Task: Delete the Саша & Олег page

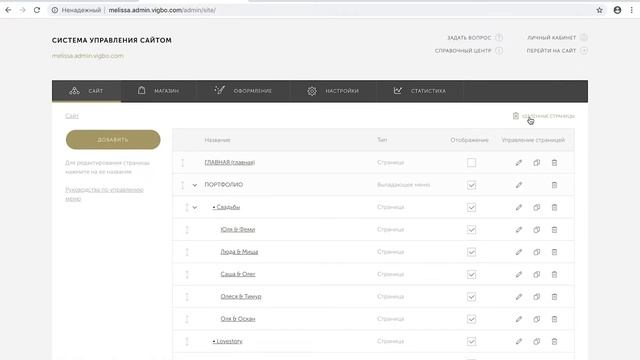Action: coord(554,274)
